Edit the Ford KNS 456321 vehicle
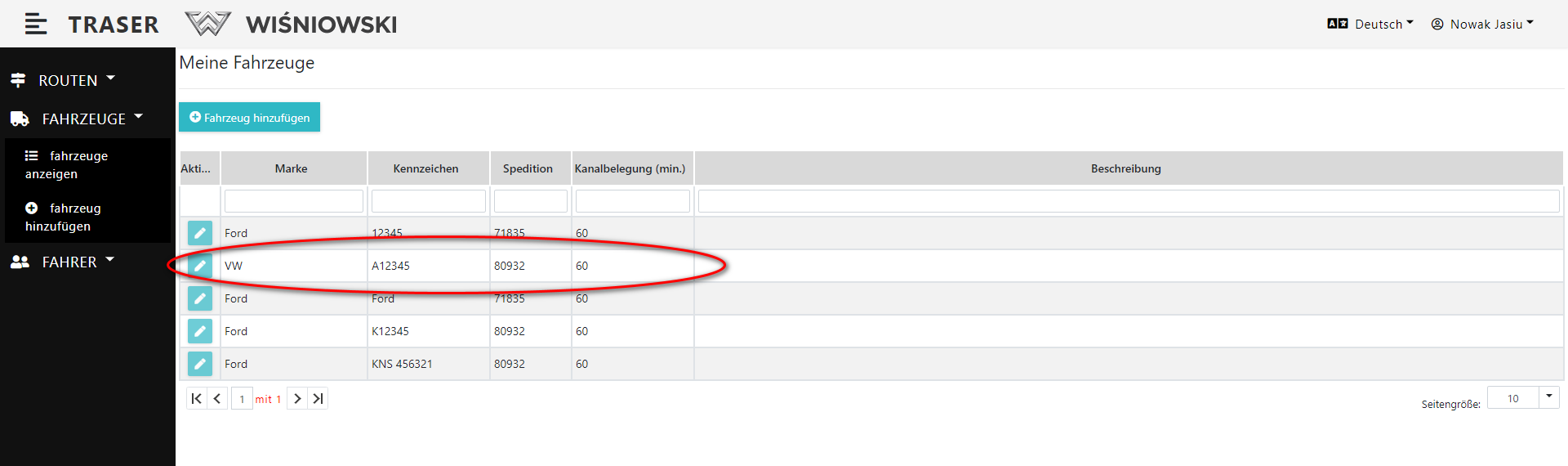 tap(199, 364)
